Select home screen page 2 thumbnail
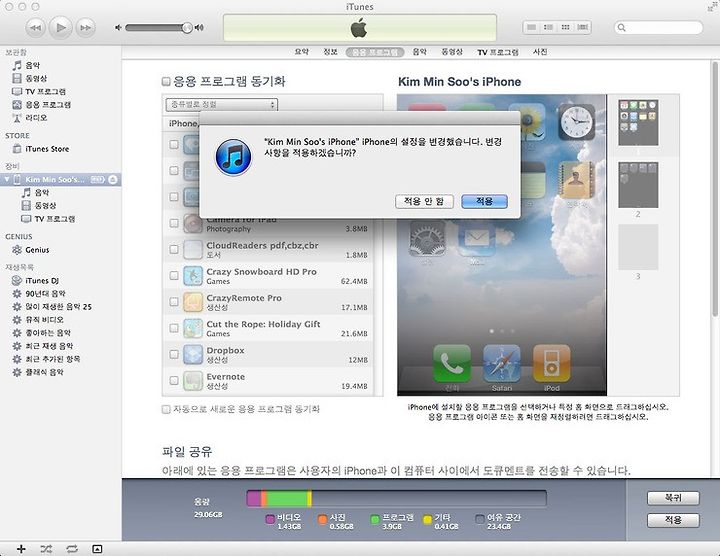Screen dimensions: 720x556 pos(638,185)
